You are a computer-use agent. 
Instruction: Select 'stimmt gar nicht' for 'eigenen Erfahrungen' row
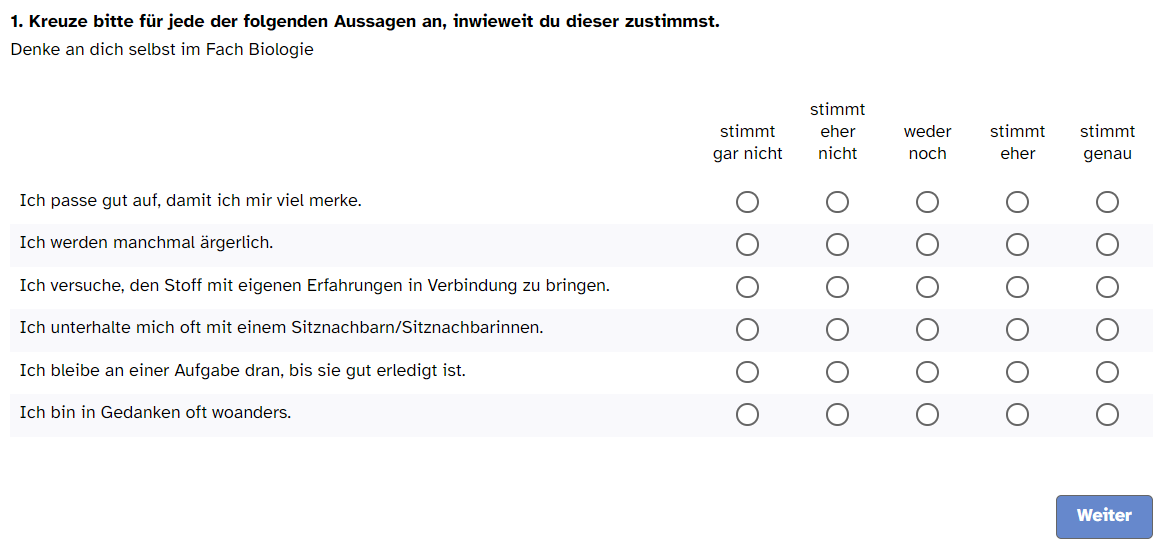pos(747,287)
